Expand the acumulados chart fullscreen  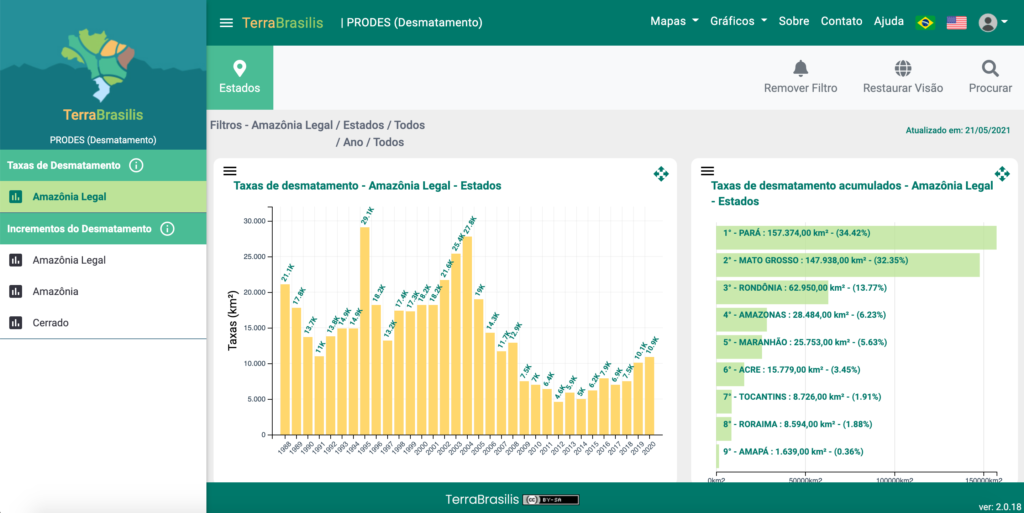pyautogui.click(x=1002, y=174)
